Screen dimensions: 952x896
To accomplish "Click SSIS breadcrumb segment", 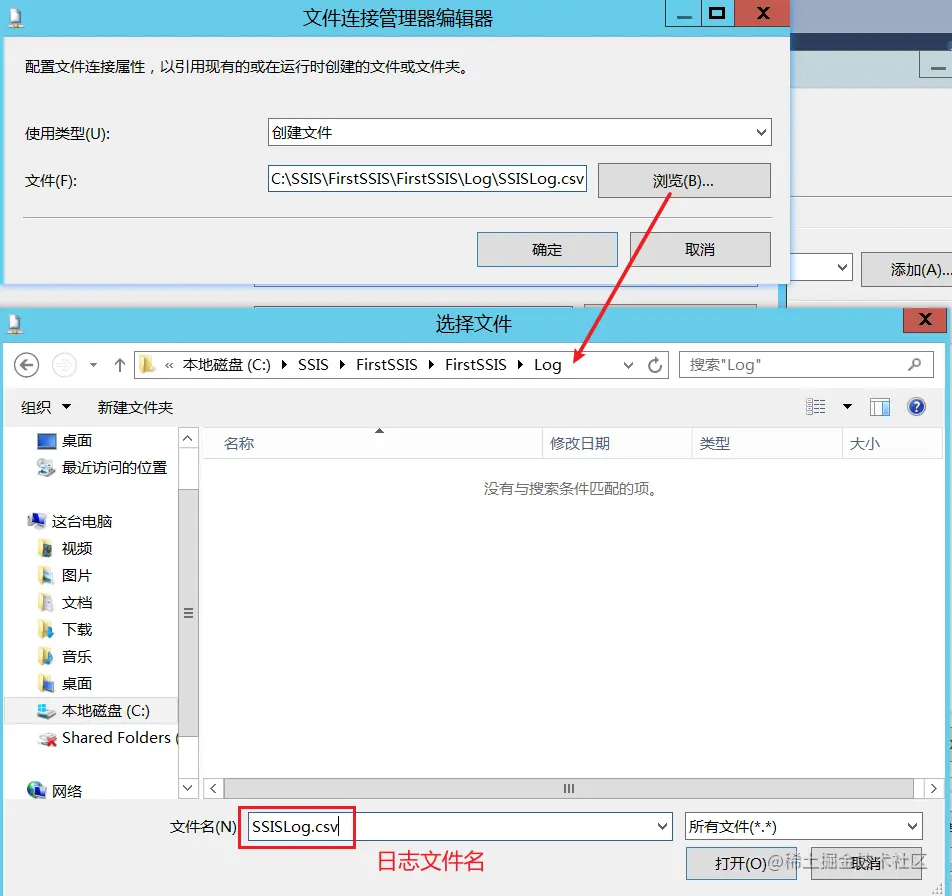I will pyautogui.click(x=313, y=365).
